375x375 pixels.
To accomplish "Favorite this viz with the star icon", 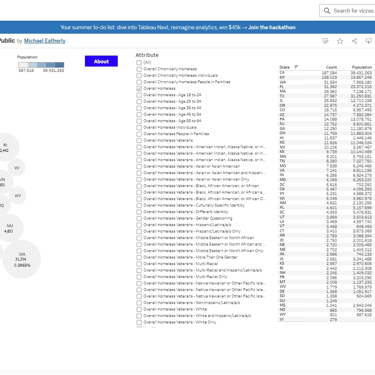I will (x=340, y=41).
